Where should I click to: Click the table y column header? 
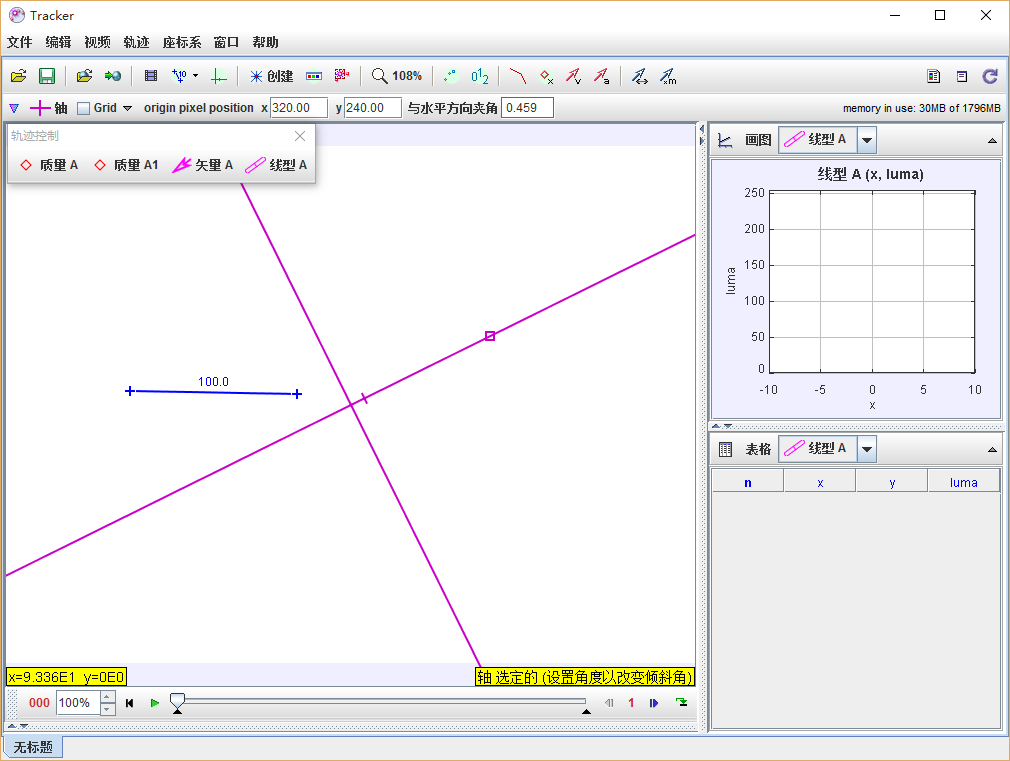tap(892, 483)
